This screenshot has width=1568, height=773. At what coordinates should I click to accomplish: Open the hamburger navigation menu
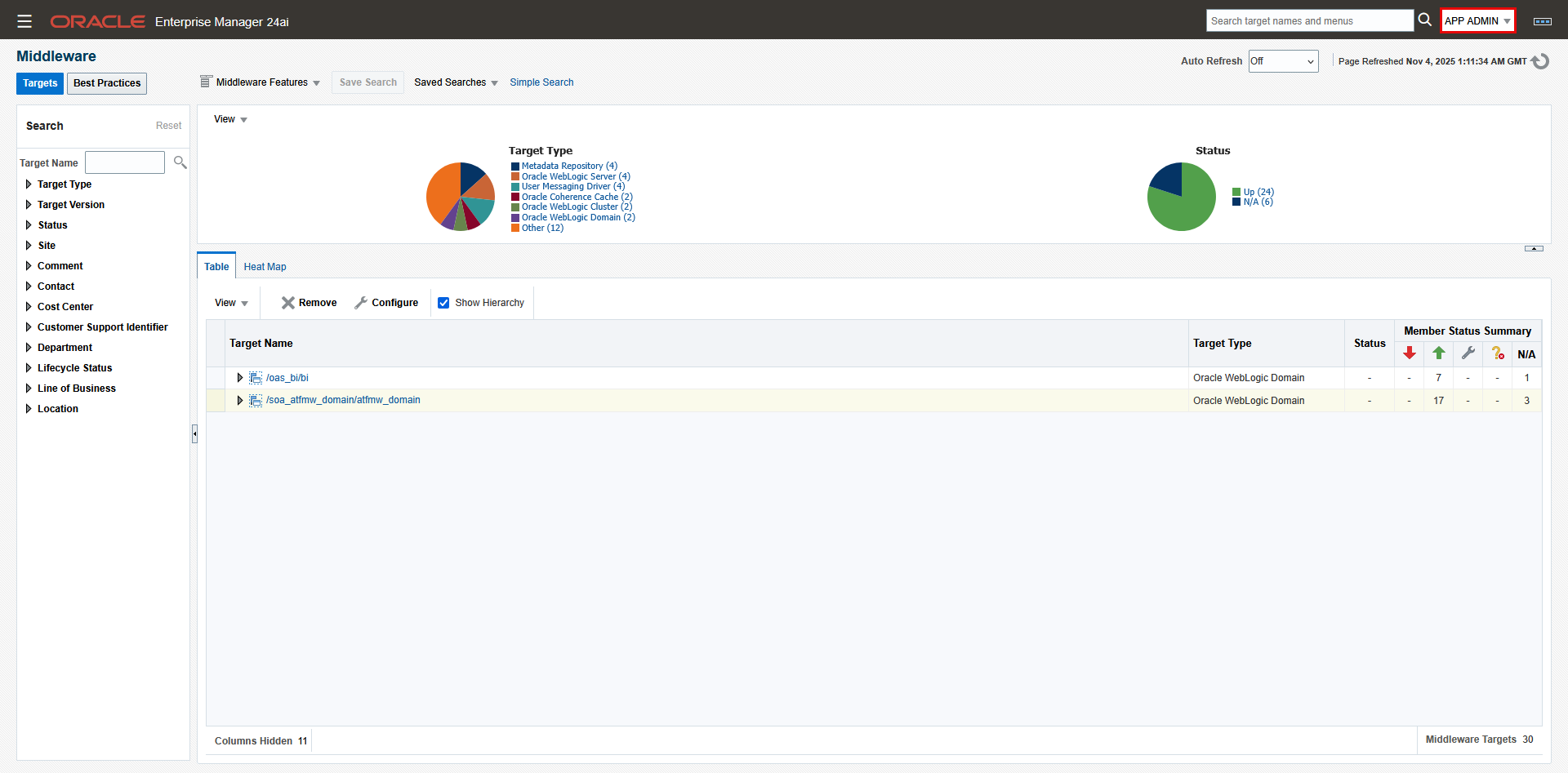pos(24,21)
